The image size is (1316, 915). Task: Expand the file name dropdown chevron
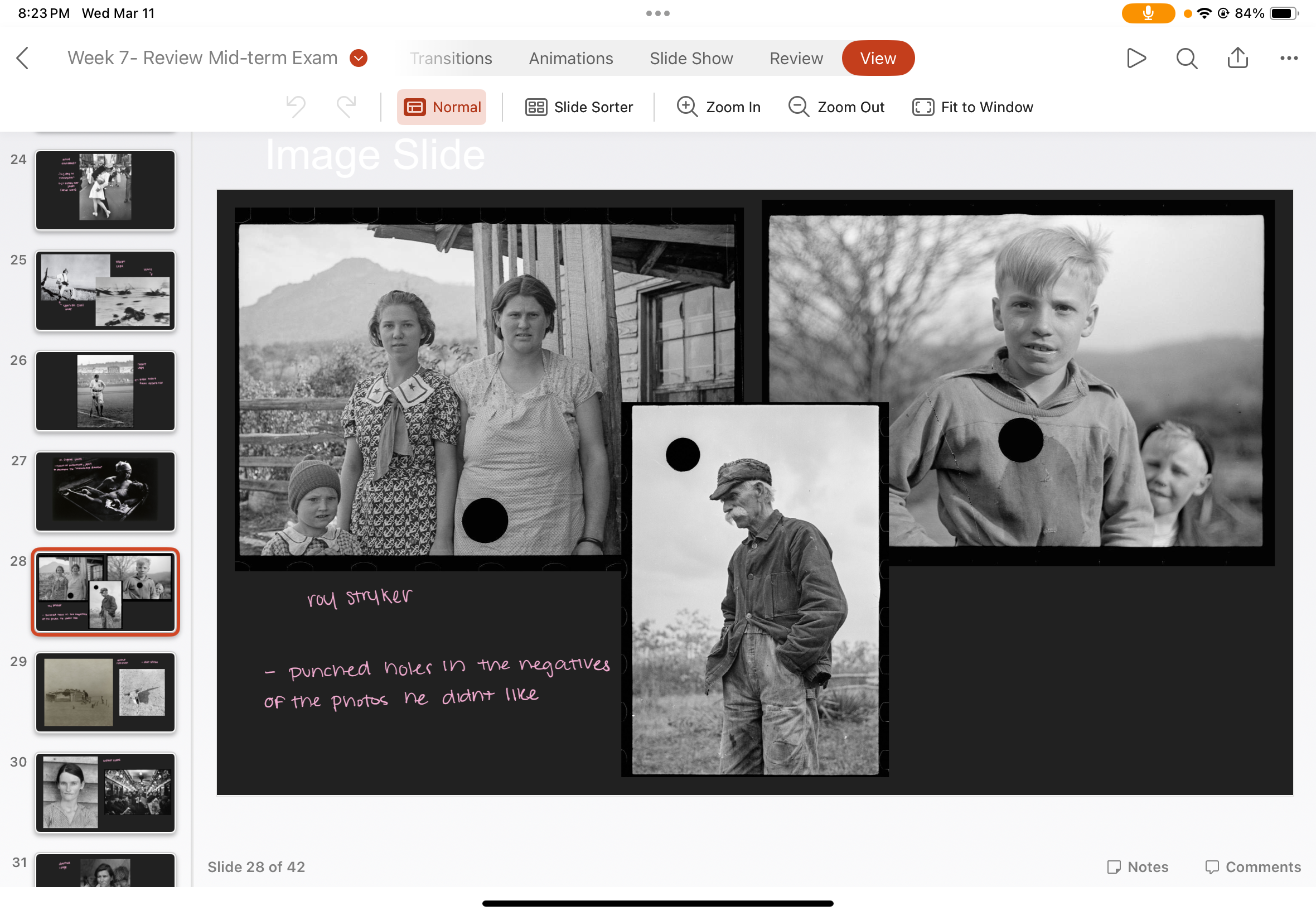(359, 58)
